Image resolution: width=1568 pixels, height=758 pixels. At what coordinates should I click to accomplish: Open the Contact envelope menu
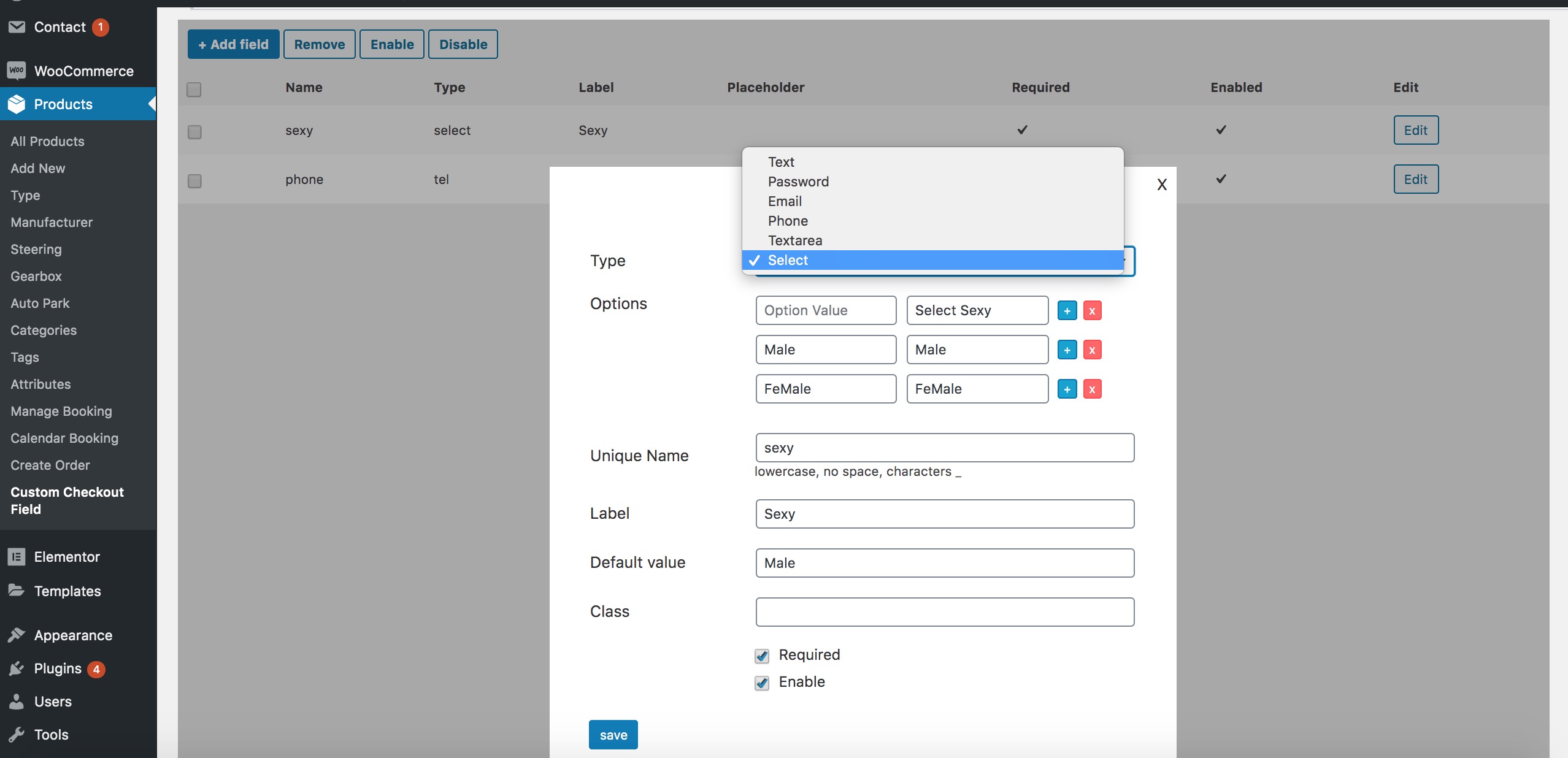pyautogui.click(x=17, y=26)
